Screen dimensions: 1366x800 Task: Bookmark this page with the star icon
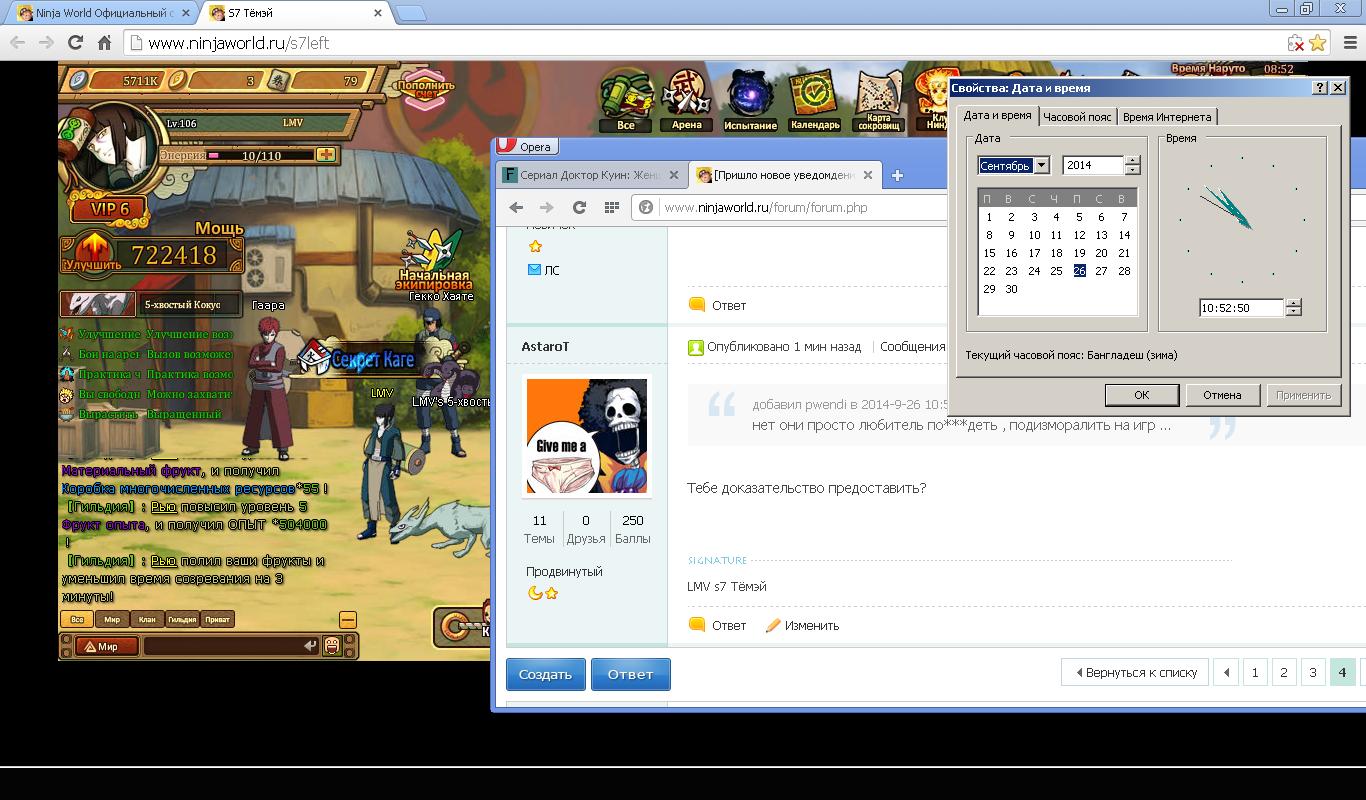click(x=1318, y=43)
